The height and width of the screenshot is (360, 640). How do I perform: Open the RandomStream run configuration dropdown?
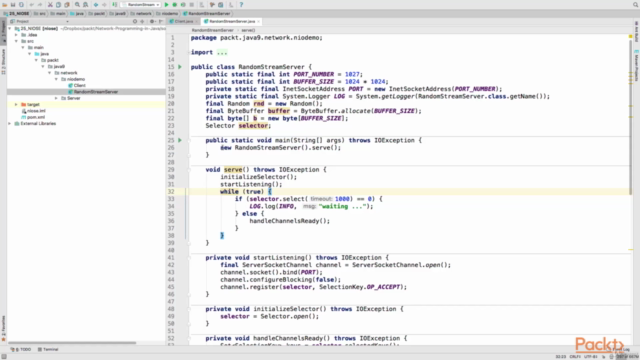coord(141,4)
